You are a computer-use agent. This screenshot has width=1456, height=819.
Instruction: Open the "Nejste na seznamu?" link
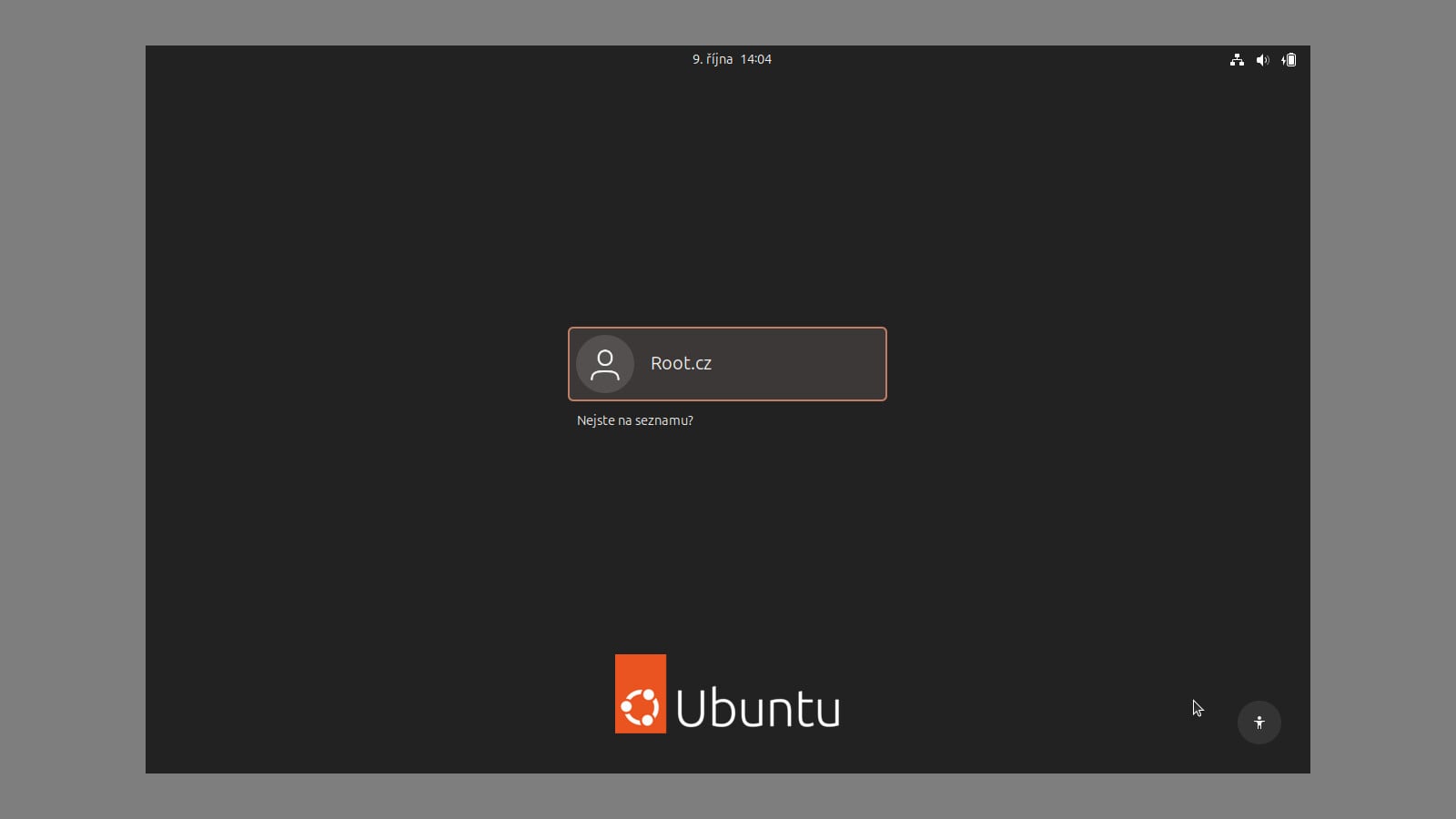(x=635, y=420)
